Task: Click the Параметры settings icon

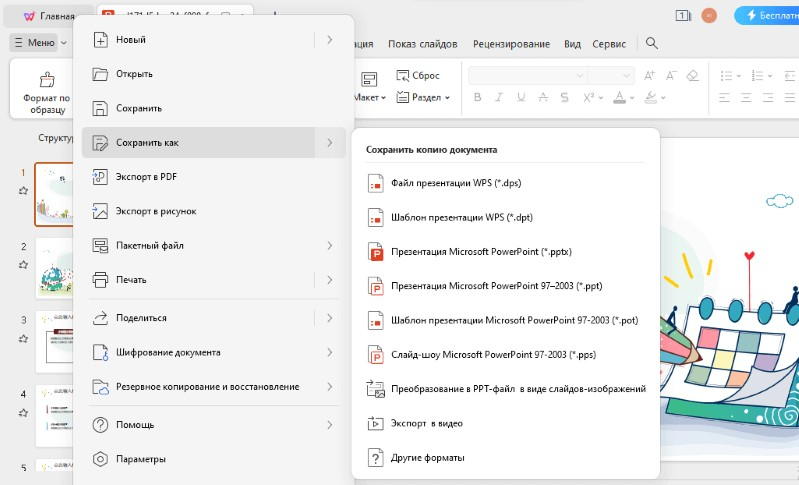Action: [x=100, y=459]
